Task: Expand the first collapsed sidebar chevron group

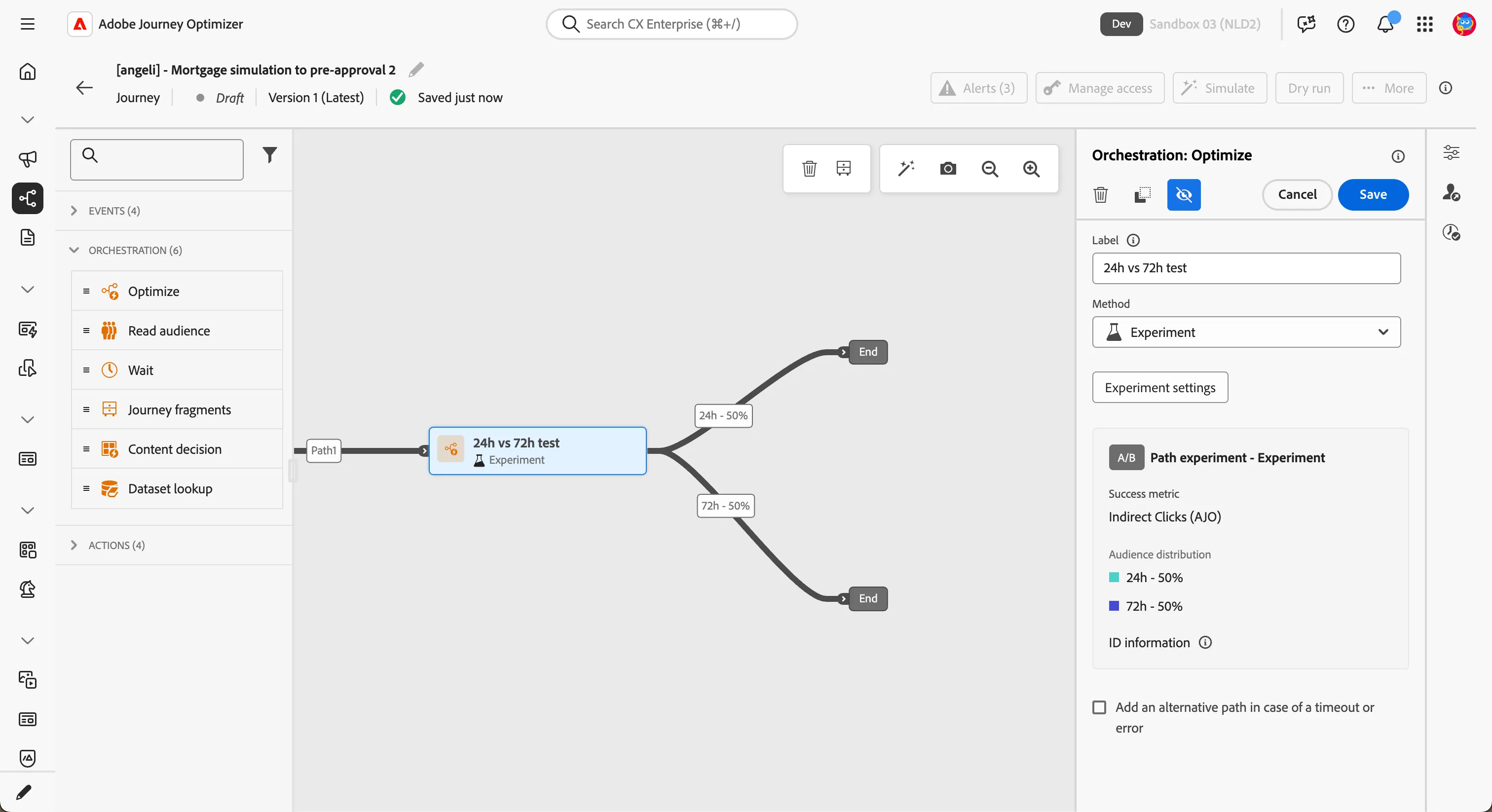Action: pyautogui.click(x=27, y=120)
